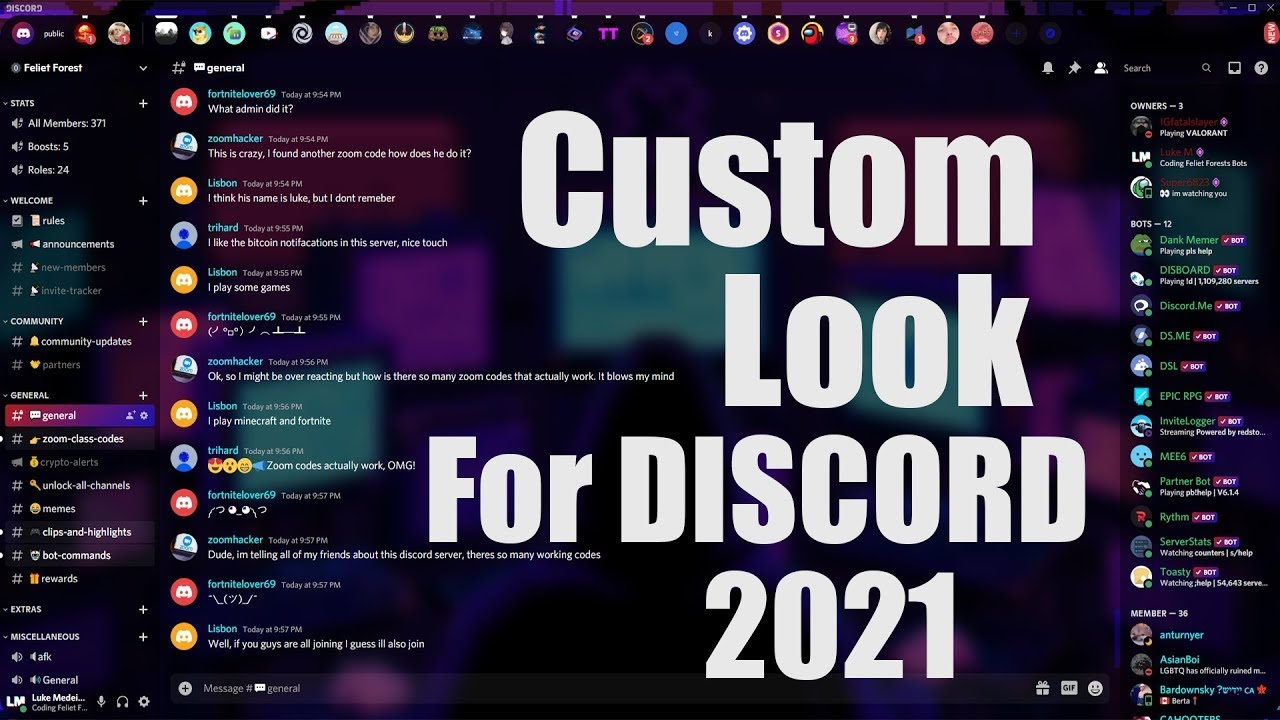1280x720 pixels.
Task: Click 'All Members: 371' stat channel
Action: [79, 123]
